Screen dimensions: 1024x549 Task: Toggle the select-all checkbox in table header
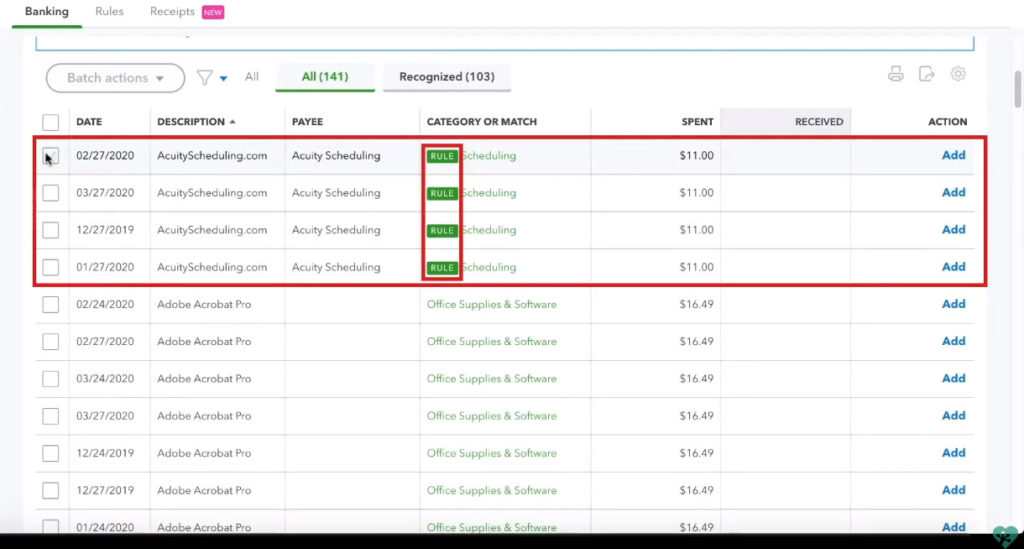click(51, 122)
